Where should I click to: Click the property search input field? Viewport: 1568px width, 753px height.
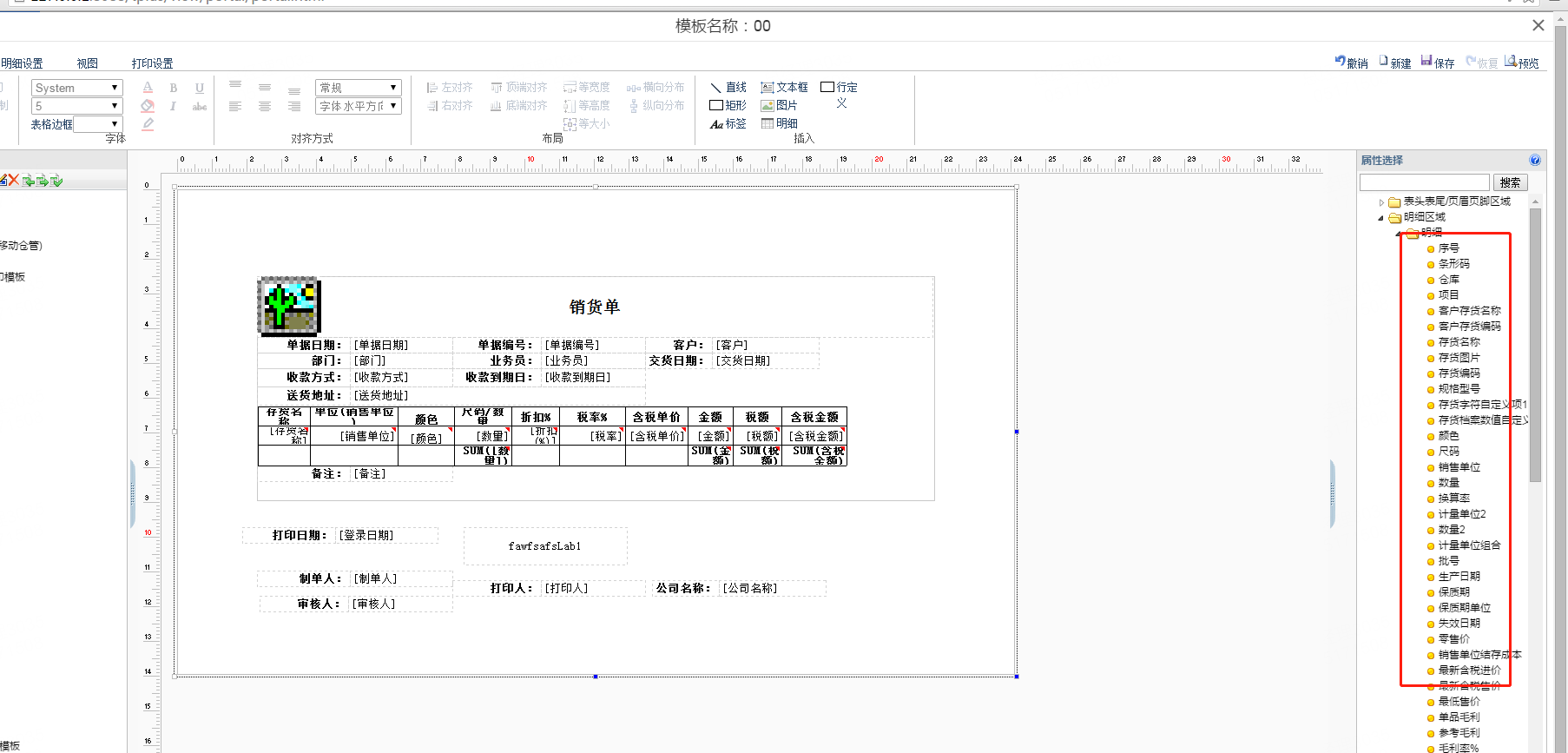click(1424, 182)
